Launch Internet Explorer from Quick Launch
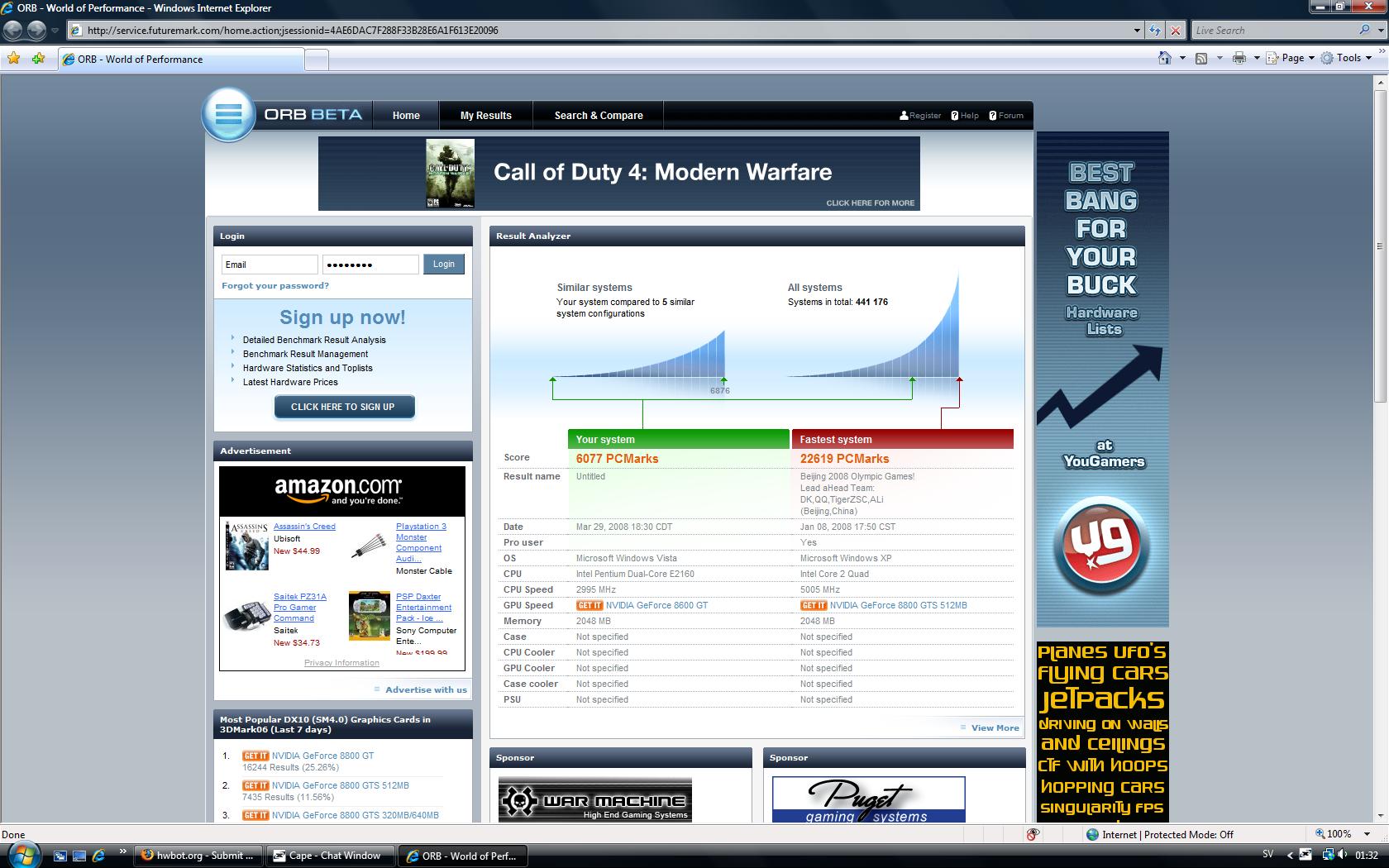The image size is (1389, 868). 98,856
